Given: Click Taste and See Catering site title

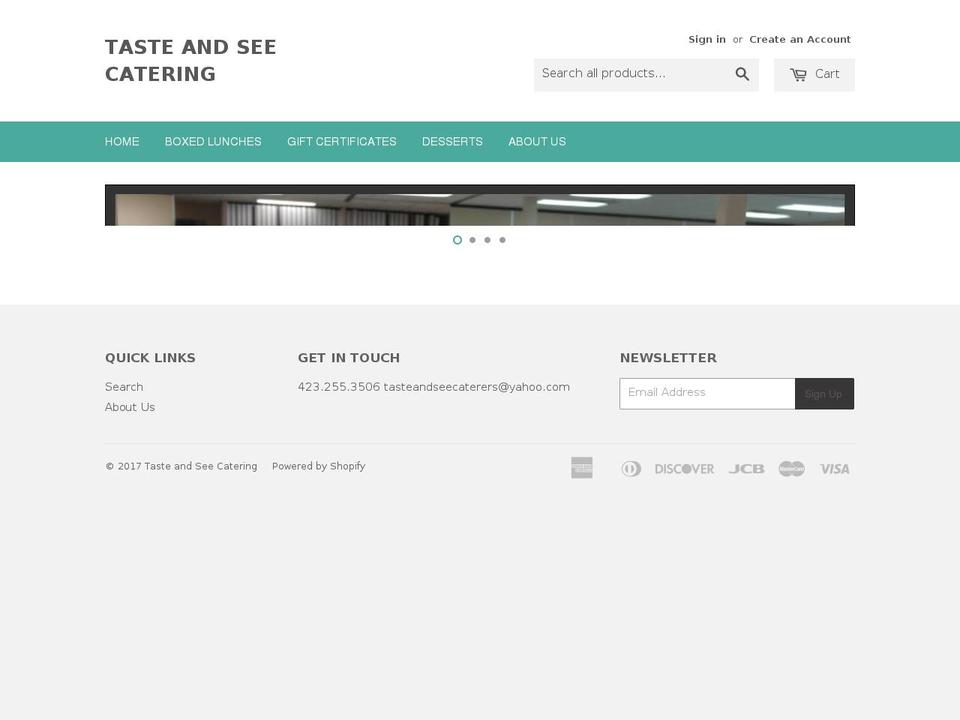Looking at the screenshot, I should click(x=190, y=61).
